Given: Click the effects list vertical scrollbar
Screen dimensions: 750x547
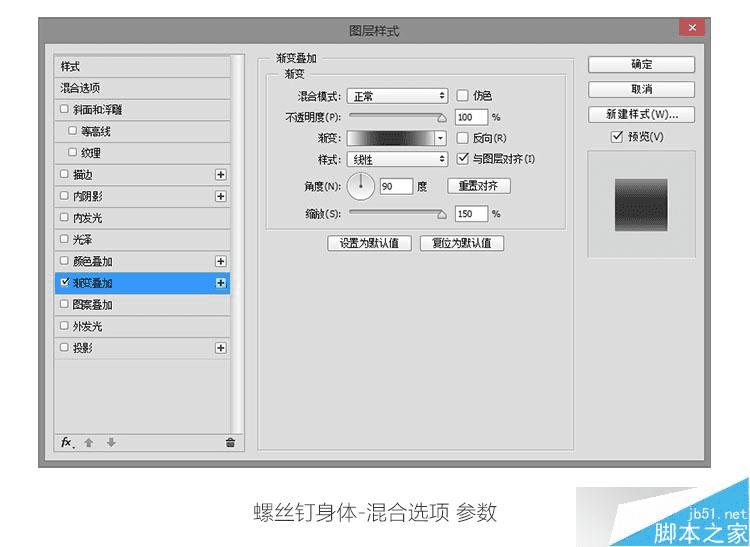Looking at the screenshot, I should point(237,244).
